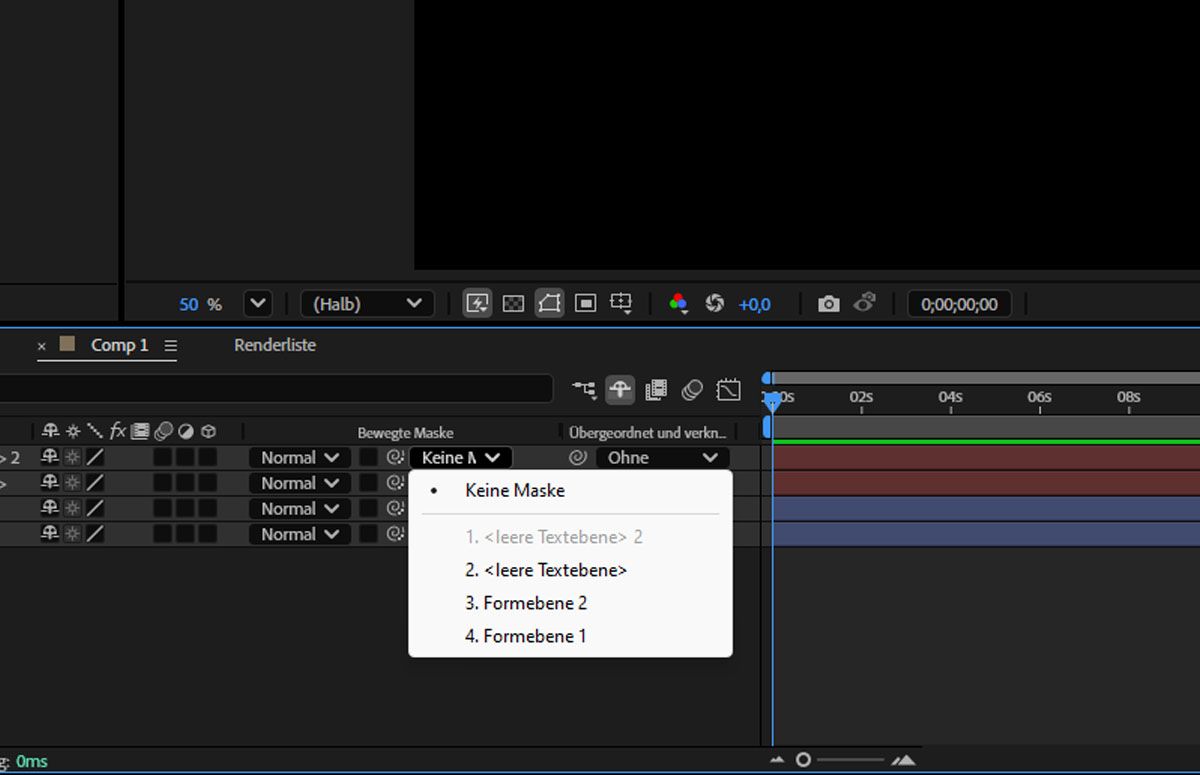1200x775 pixels.
Task: Toggle the shy layers switch in timeline
Action: pos(620,390)
